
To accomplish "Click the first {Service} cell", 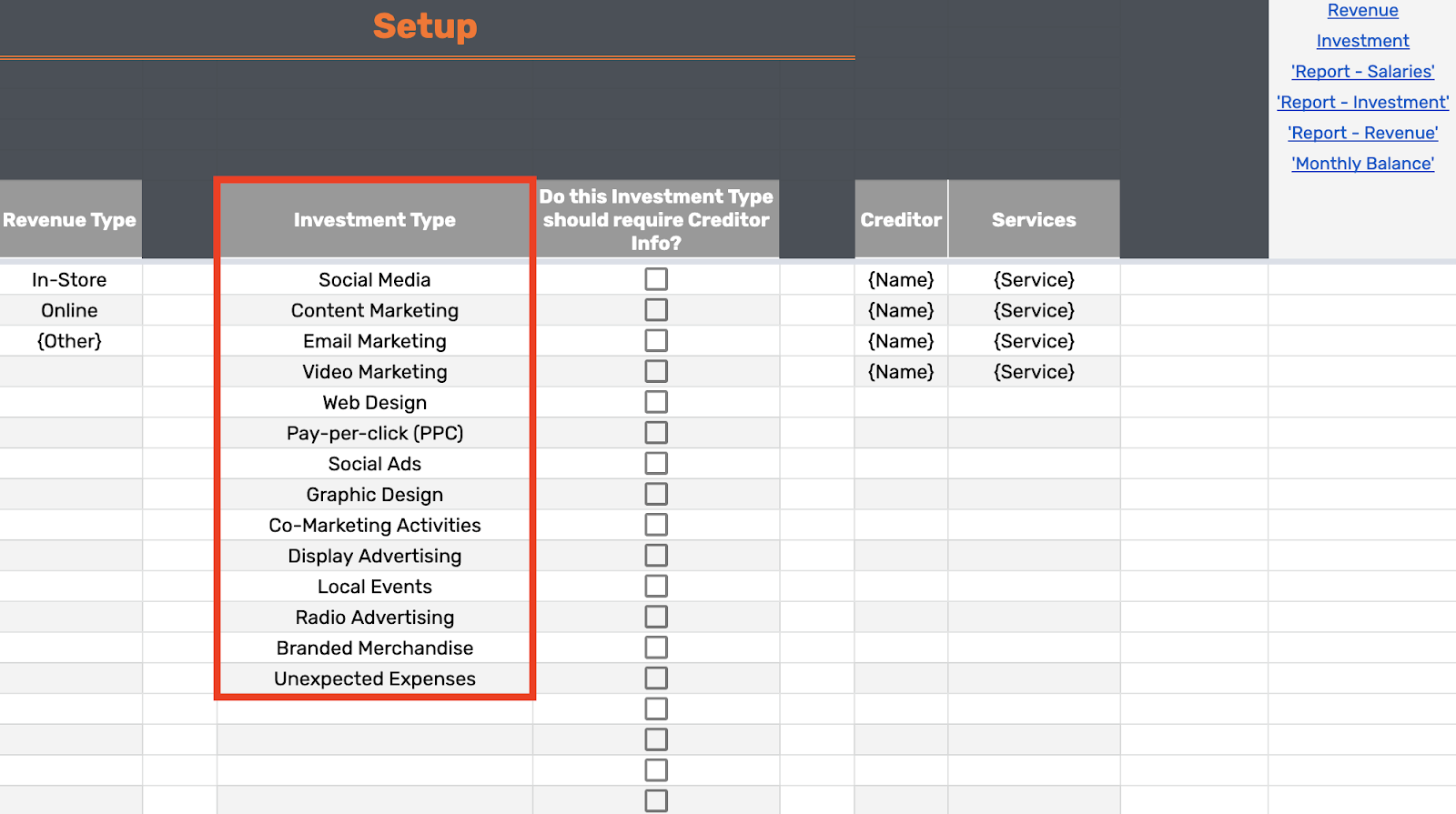I will [1034, 280].
